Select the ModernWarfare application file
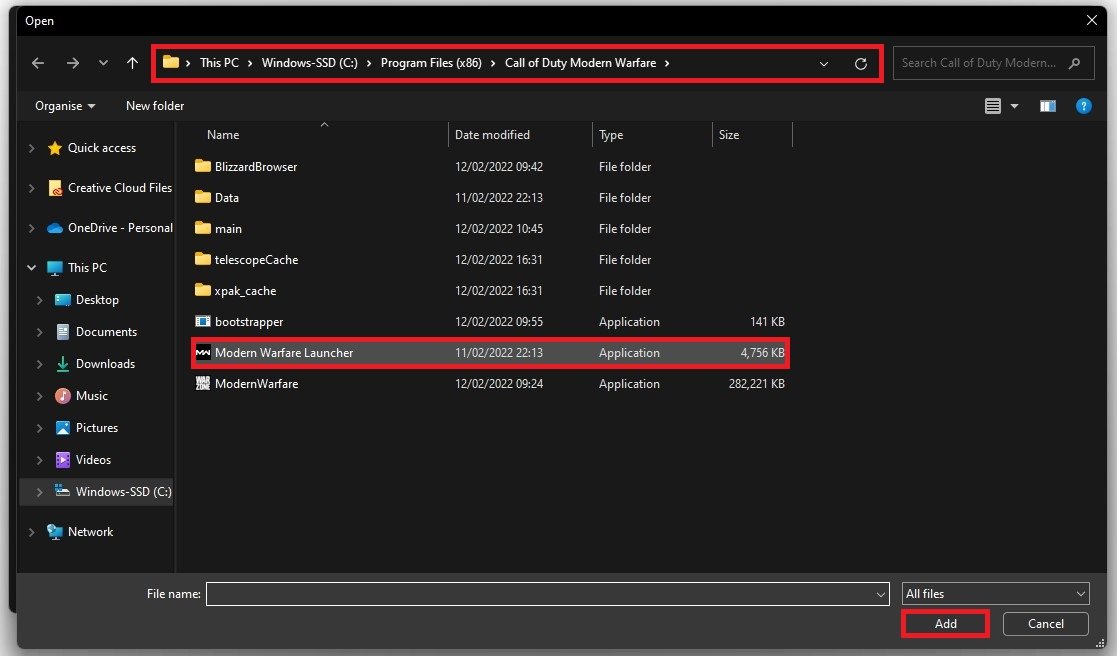The width and height of the screenshot is (1117, 656). 256,384
